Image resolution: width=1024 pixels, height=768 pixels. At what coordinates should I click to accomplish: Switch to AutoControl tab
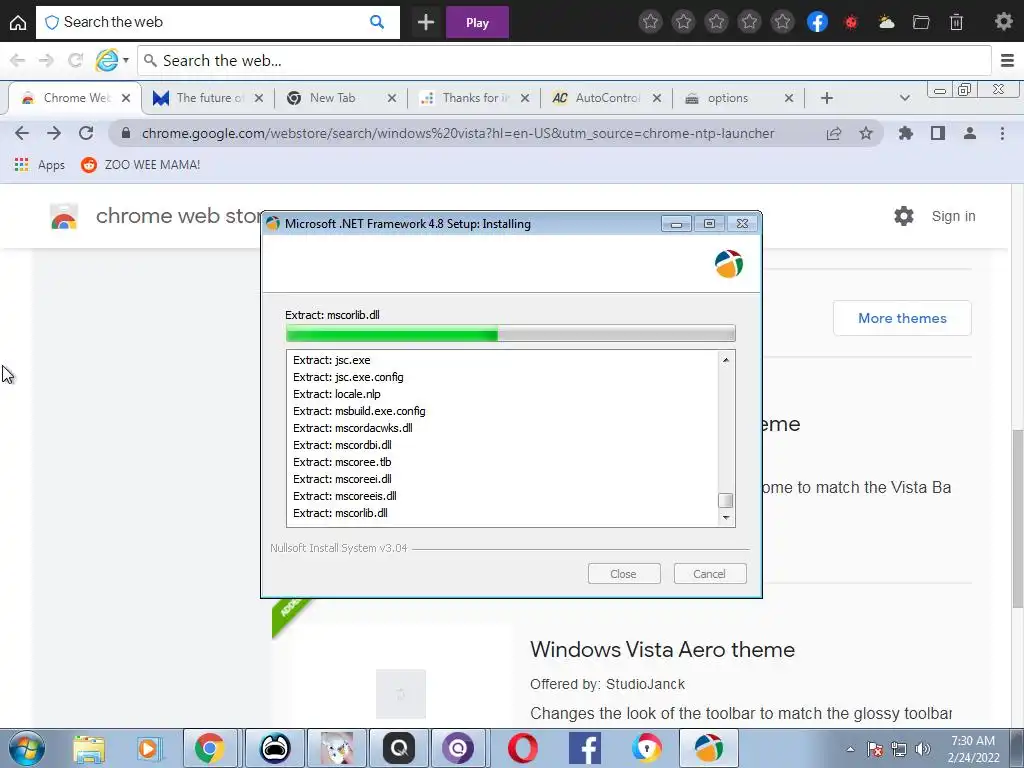click(x=607, y=98)
